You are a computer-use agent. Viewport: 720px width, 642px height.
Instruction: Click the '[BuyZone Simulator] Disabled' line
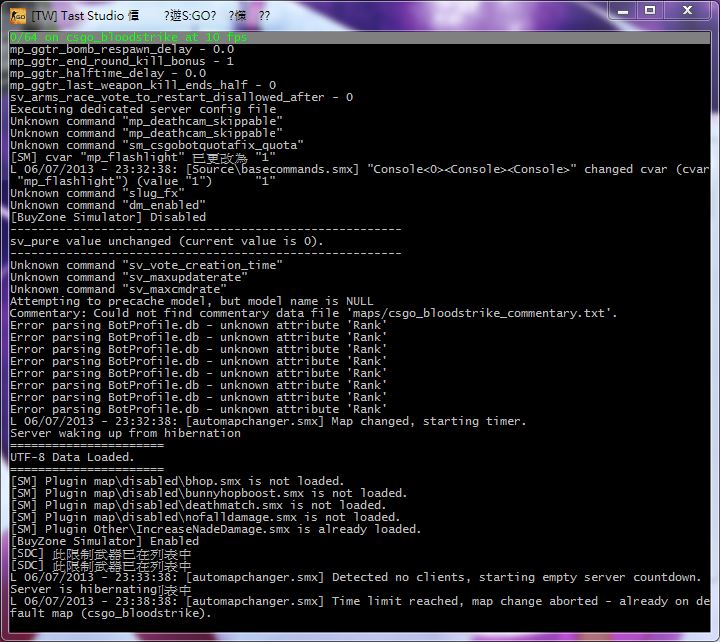(108, 217)
